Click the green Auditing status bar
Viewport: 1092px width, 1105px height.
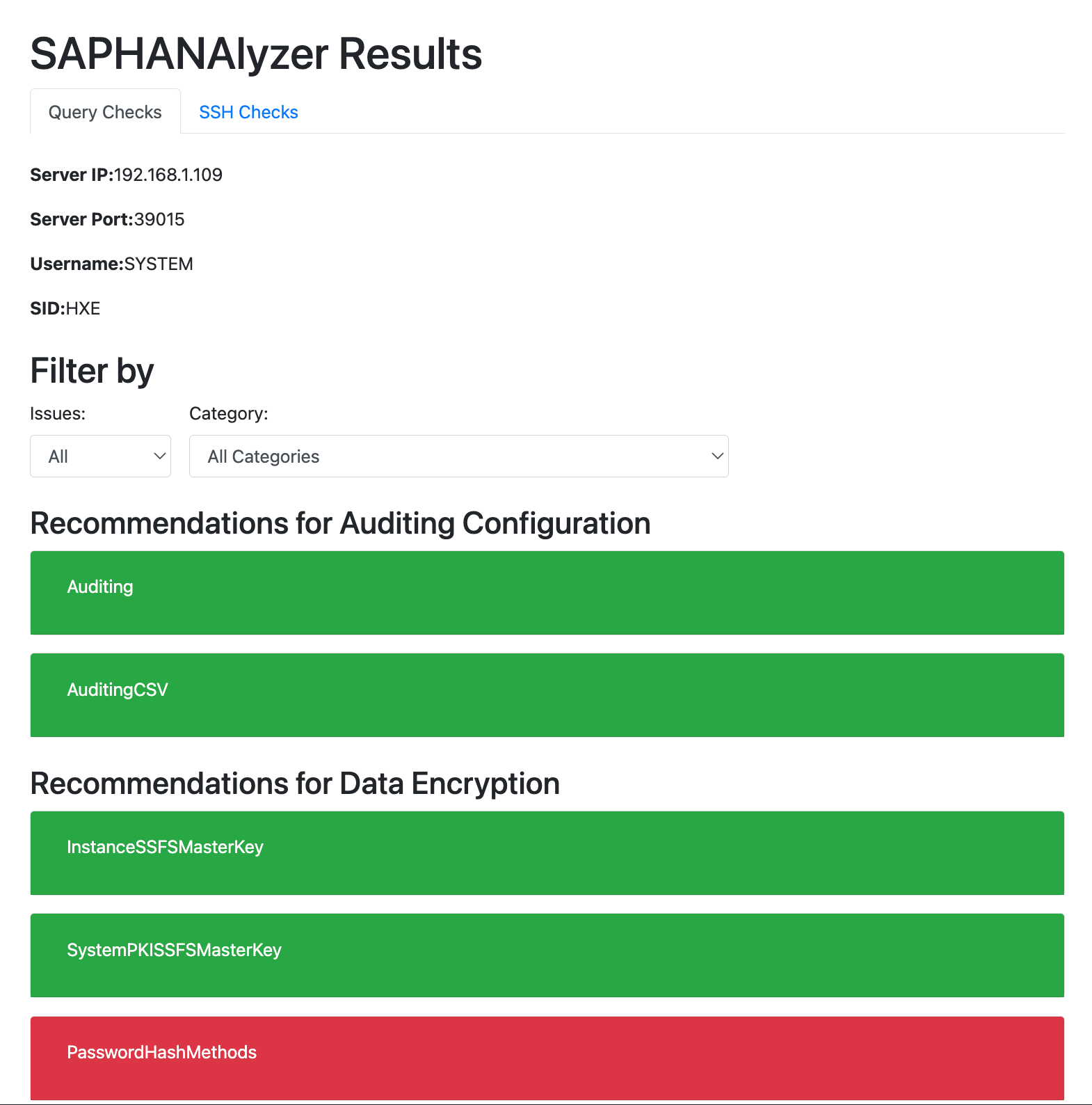547,592
